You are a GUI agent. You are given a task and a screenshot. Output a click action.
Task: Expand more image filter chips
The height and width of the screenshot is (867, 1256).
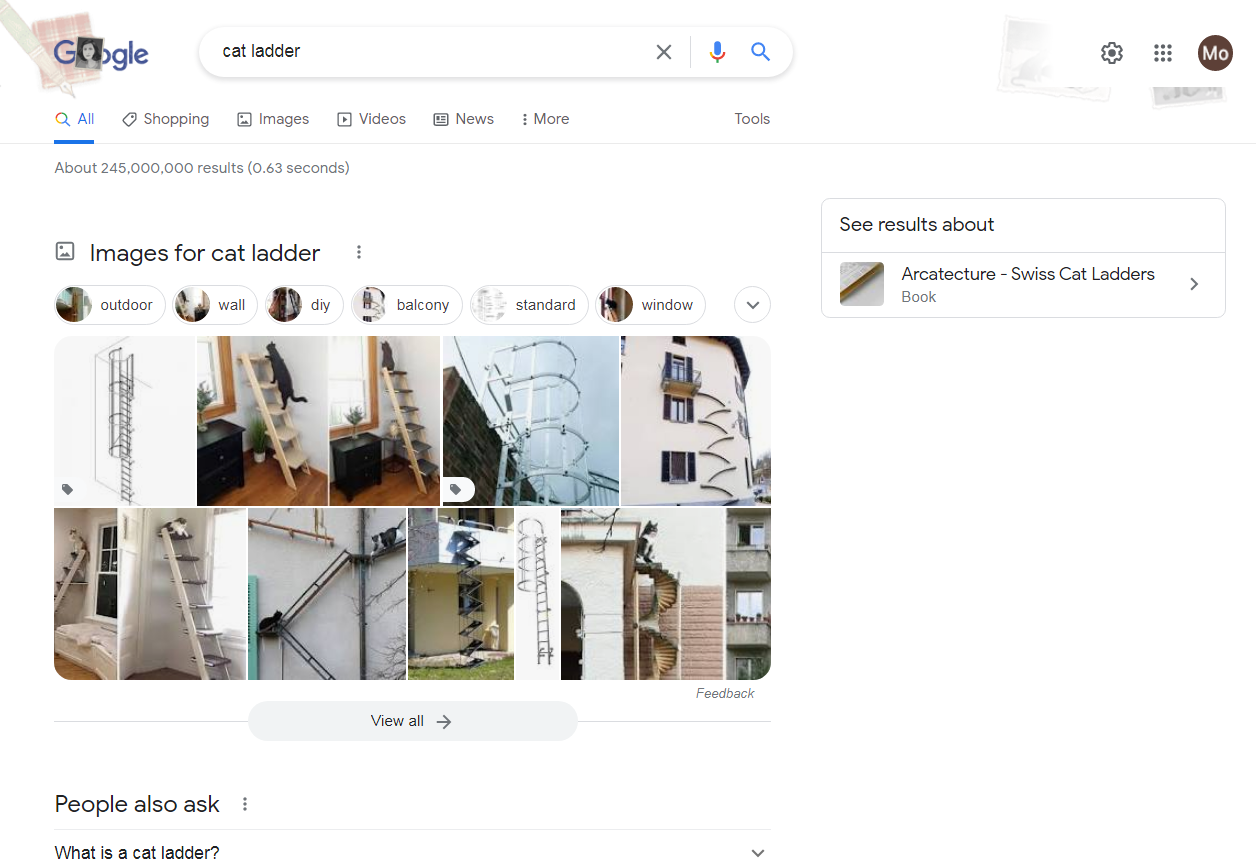752,305
